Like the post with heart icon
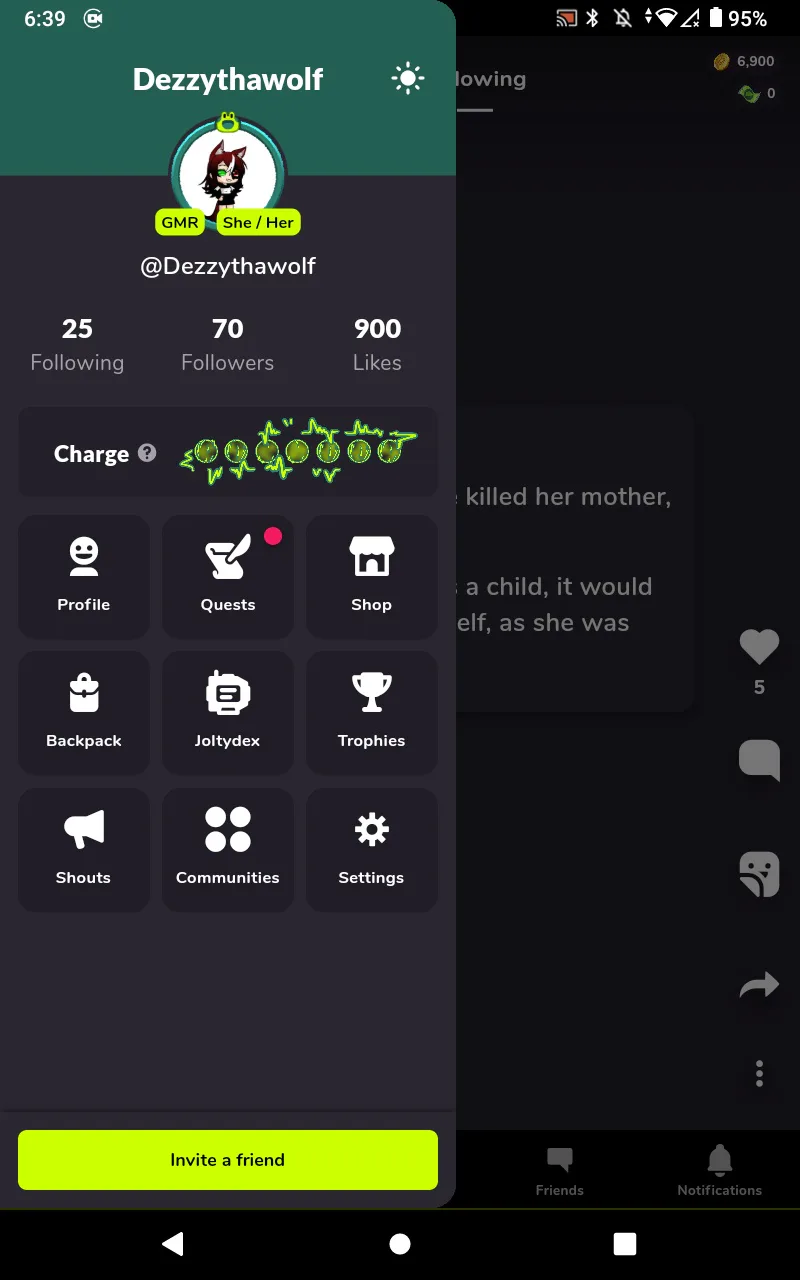800x1280 pixels. click(x=759, y=647)
